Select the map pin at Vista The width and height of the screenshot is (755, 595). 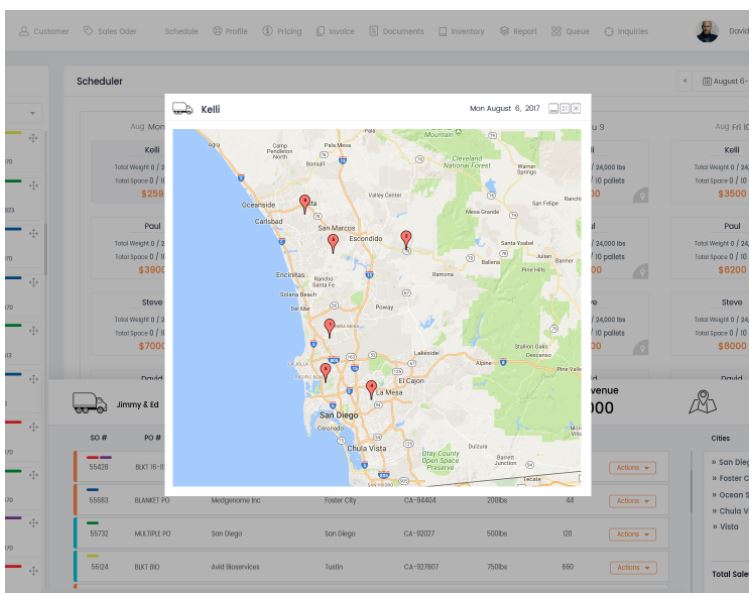tap(304, 204)
